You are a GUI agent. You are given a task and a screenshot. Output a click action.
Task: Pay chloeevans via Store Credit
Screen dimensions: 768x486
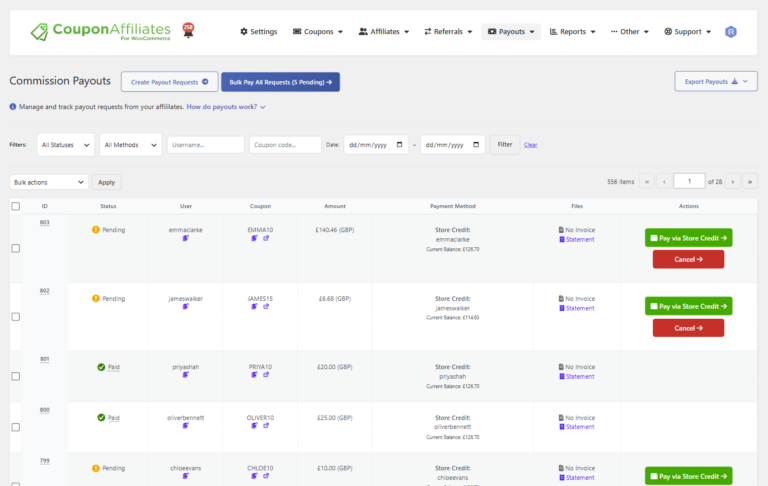(x=689, y=476)
